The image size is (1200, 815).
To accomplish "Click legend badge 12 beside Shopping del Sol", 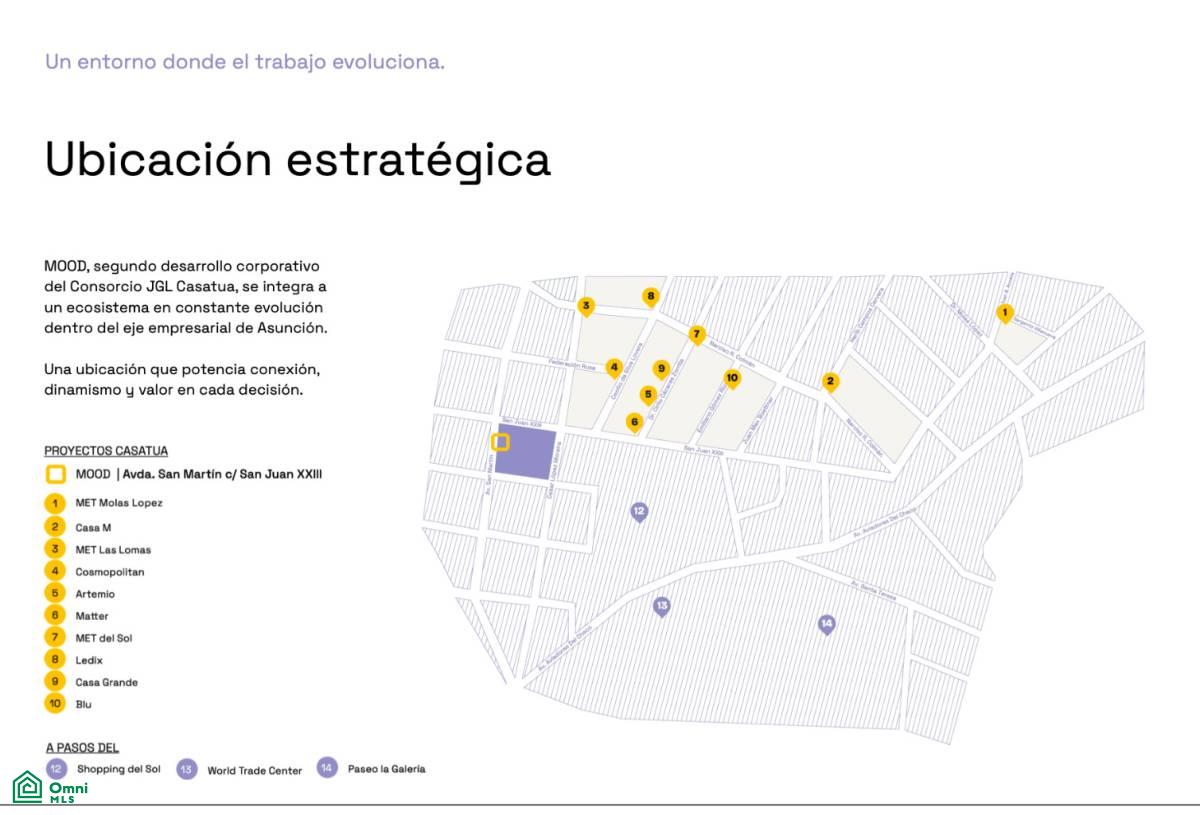I will coord(57,769).
